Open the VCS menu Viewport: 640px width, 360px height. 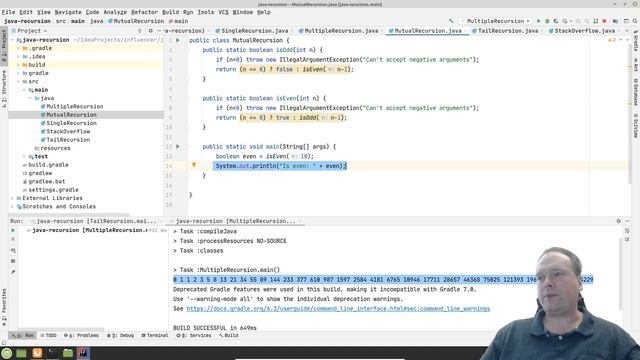click(x=224, y=12)
